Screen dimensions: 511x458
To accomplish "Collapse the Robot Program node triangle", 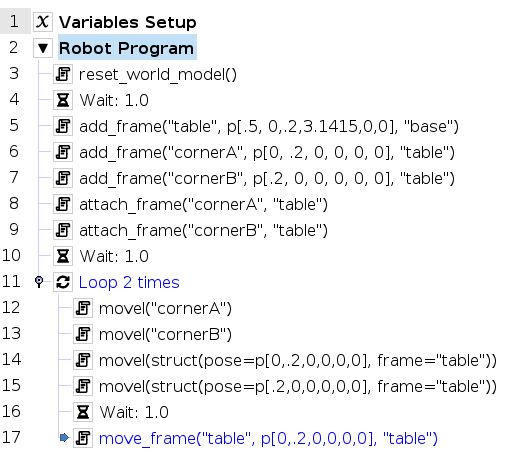I will coord(43,48).
